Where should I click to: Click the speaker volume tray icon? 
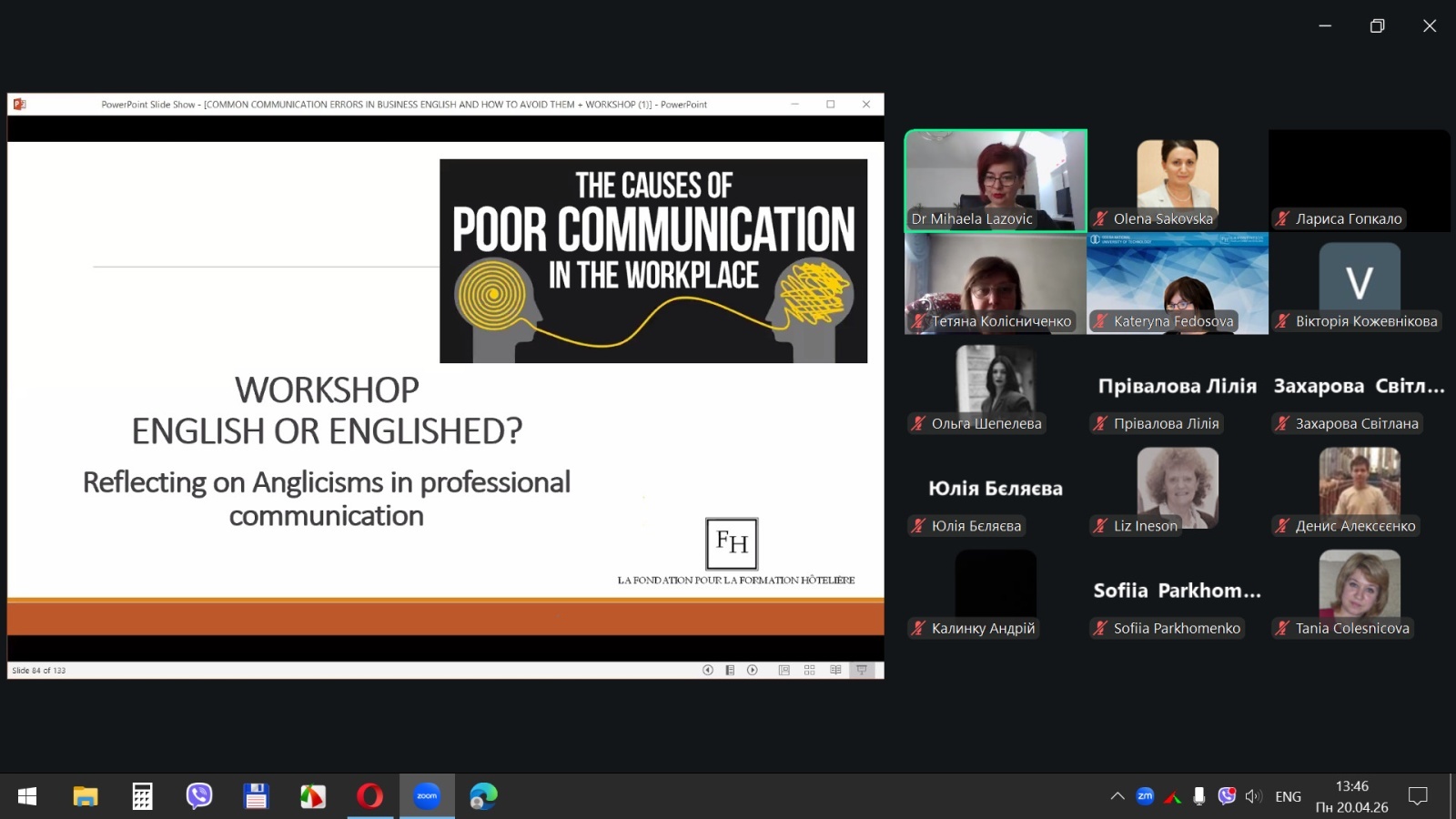1253,796
